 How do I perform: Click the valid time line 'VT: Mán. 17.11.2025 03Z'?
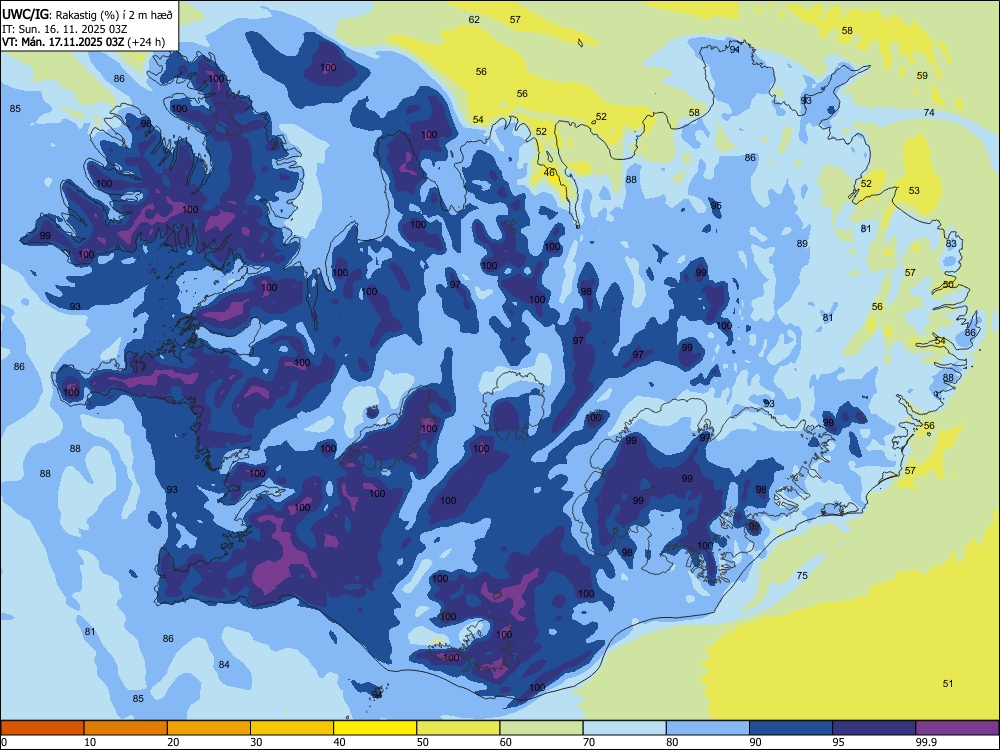tap(63, 42)
